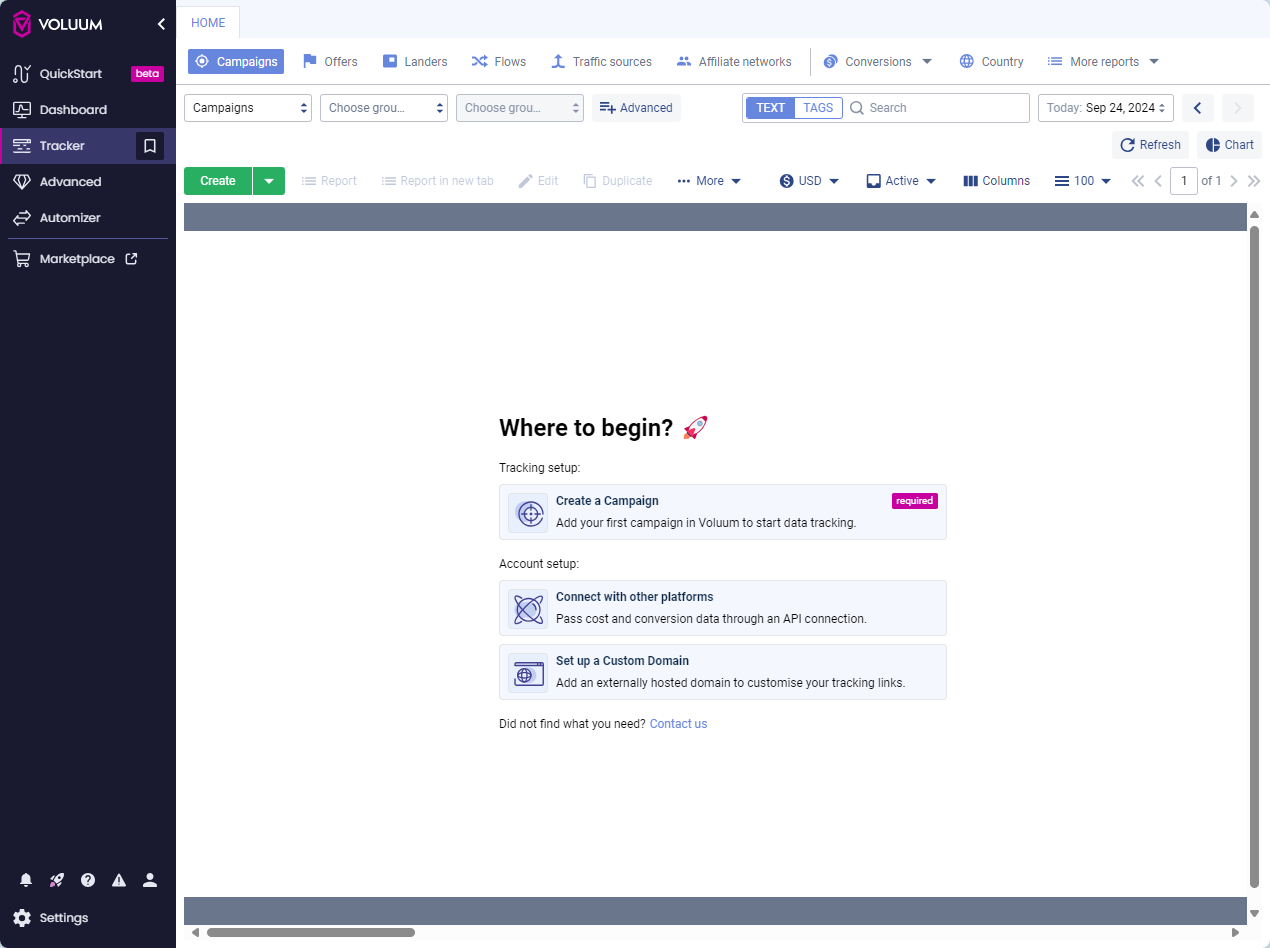Click the vertical scrollbar thumb
The width and height of the screenshot is (1270, 948).
pos(1255,556)
